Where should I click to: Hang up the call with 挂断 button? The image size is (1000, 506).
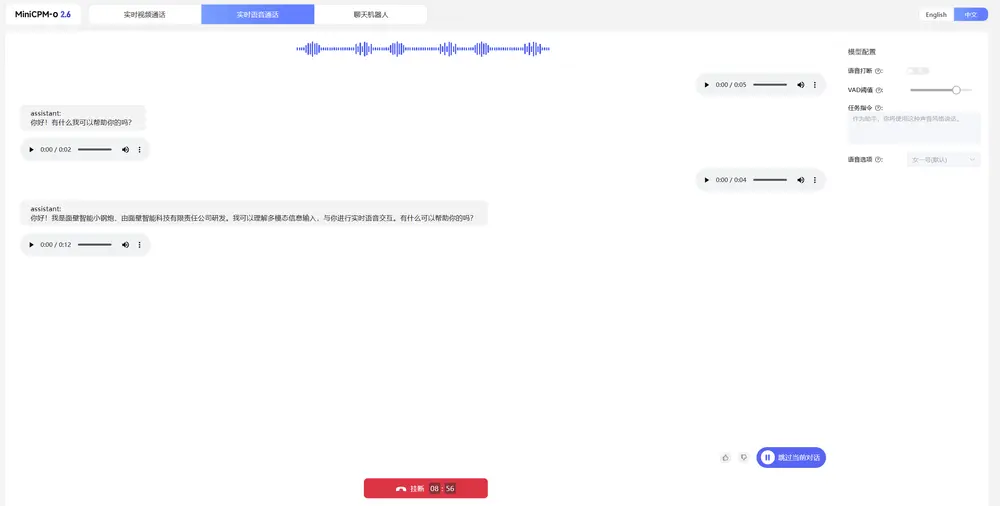pos(425,488)
